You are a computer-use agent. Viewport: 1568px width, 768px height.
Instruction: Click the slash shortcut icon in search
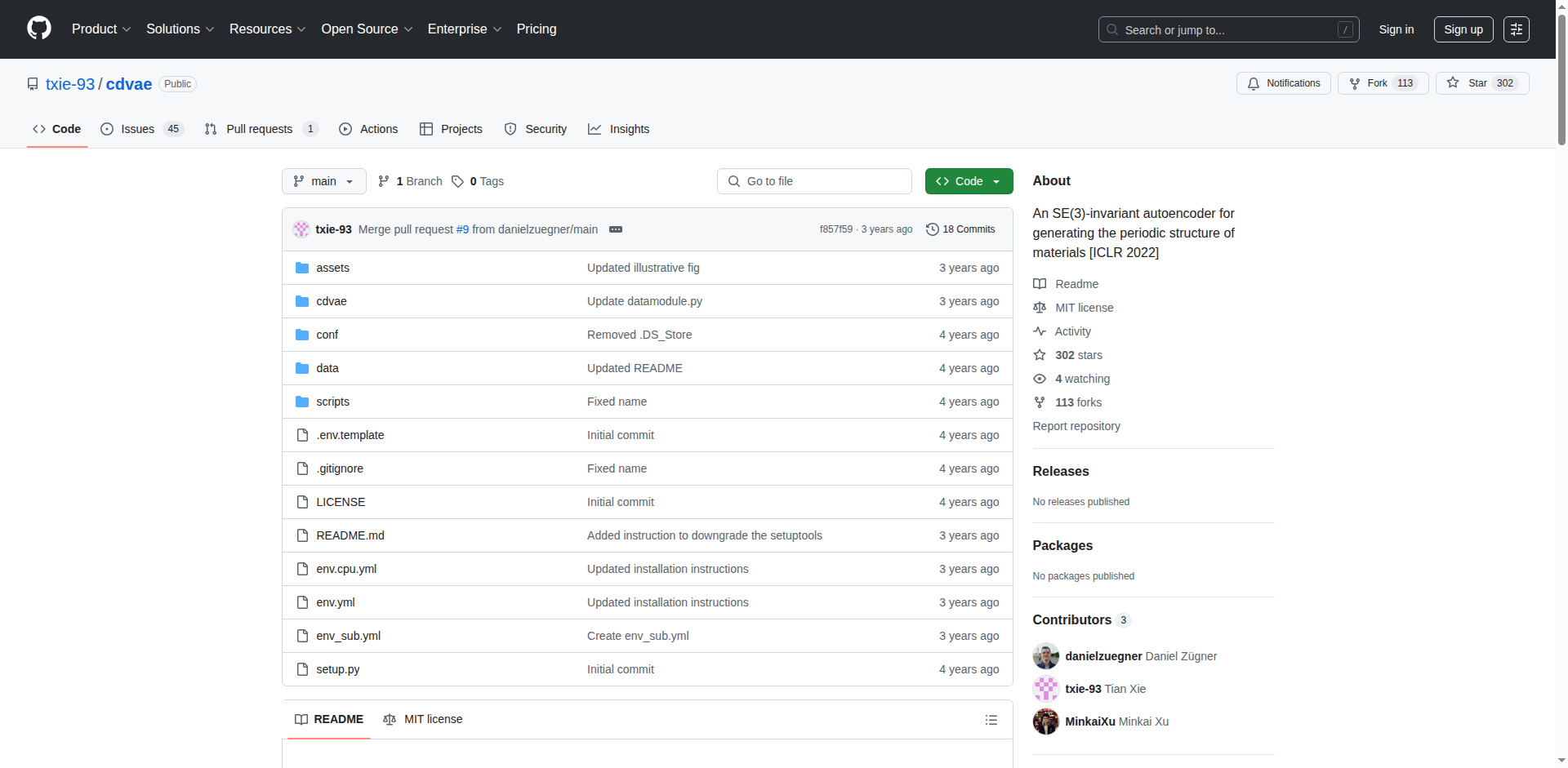point(1345,29)
